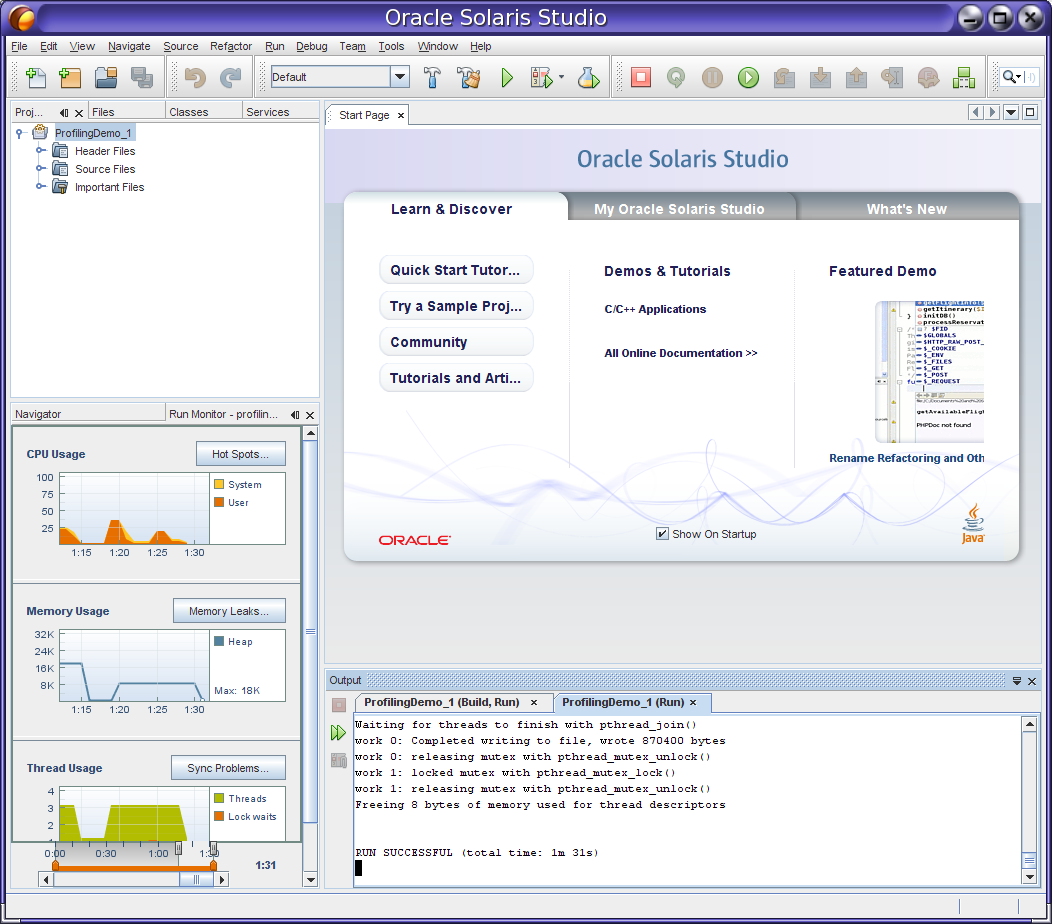Open the Debug menu

[x=311, y=46]
